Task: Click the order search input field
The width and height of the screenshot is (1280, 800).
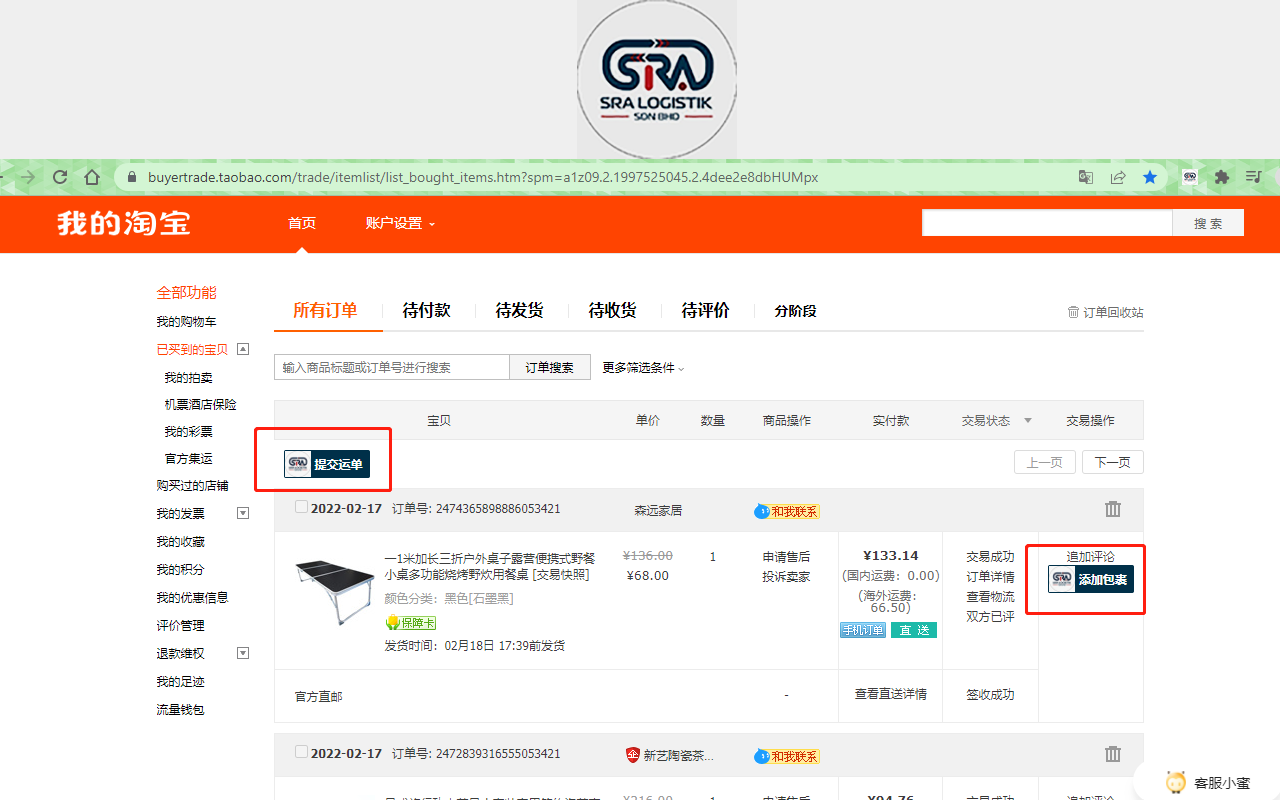Action: click(392, 367)
